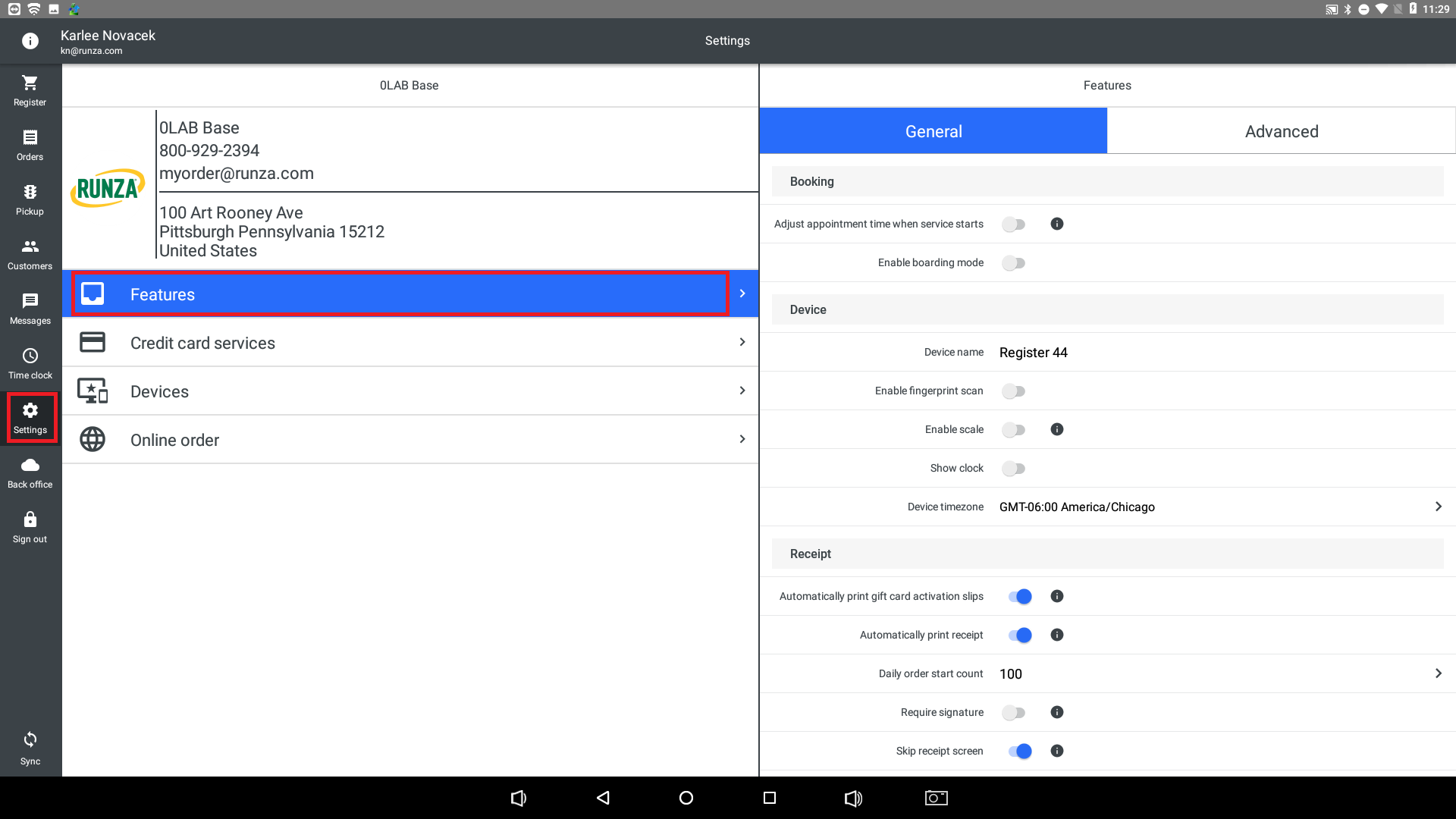
Task: Expand the Device timezone setting chevron
Action: (1438, 507)
